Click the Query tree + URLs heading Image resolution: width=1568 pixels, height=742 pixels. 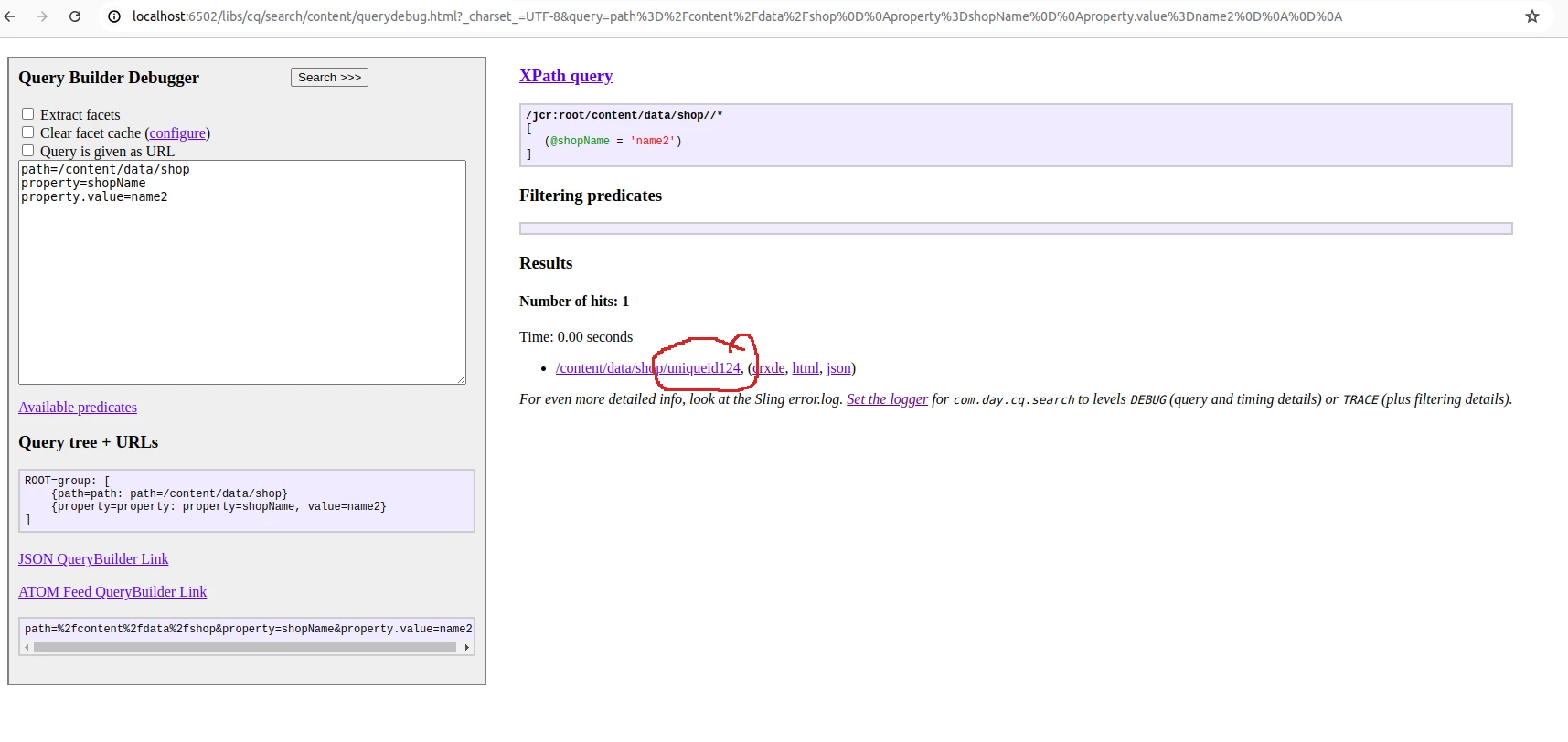tap(89, 442)
